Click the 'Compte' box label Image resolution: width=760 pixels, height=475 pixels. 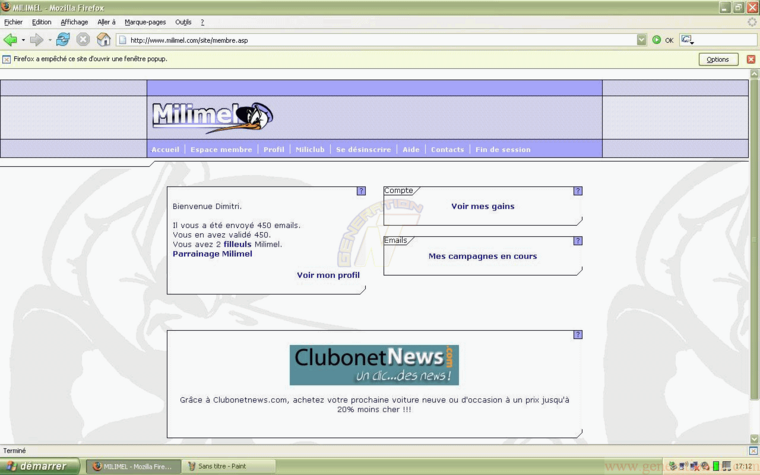[x=398, y=190]
